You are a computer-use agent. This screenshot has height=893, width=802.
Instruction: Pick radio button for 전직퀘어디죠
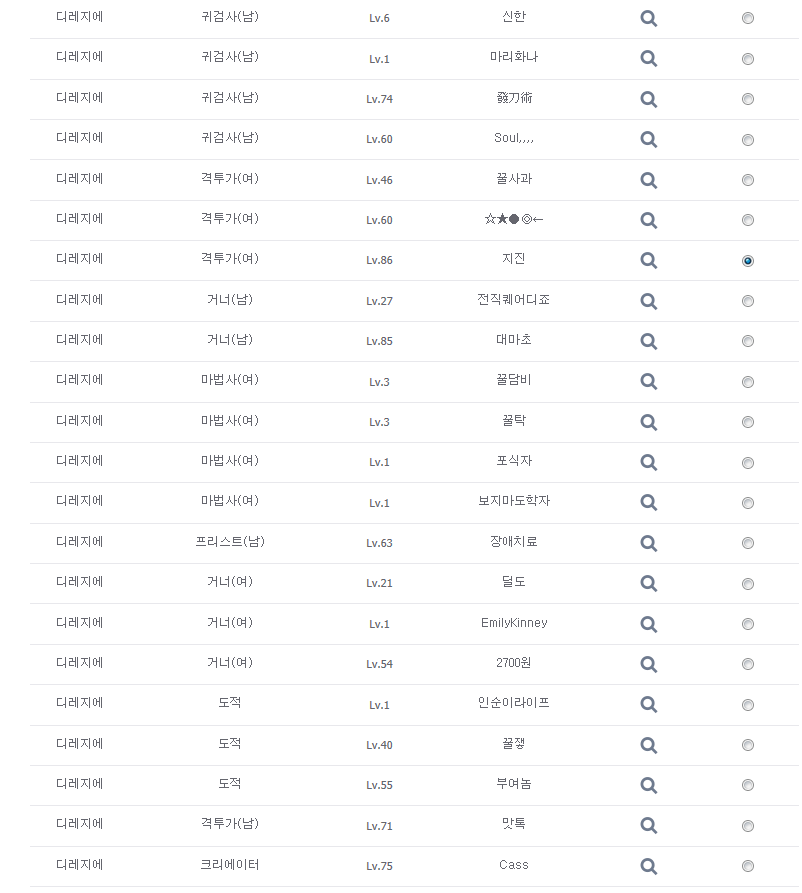(x=748, y=301)
